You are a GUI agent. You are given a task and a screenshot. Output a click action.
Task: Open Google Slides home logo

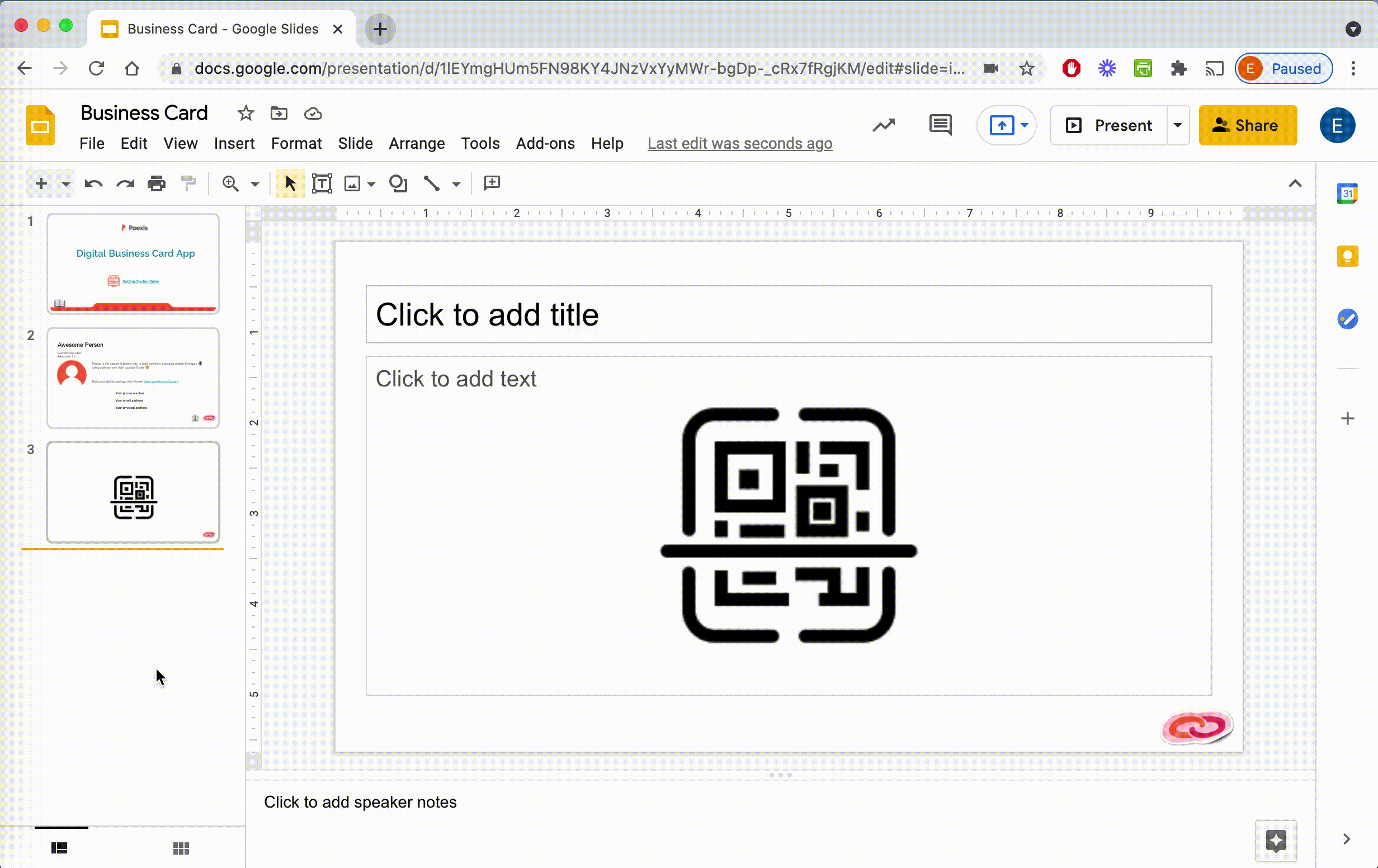(x=40, y=125)
